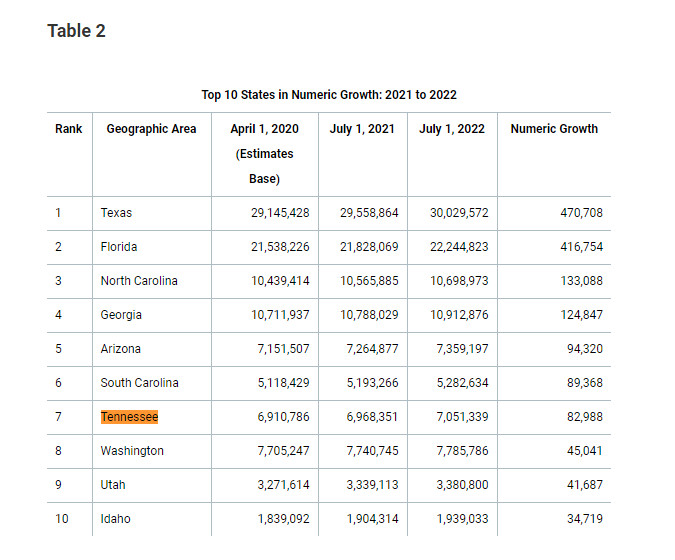This screenshot has height=560, width=675.
Task: Select the North Carolina cell
Action: (139, 281)
